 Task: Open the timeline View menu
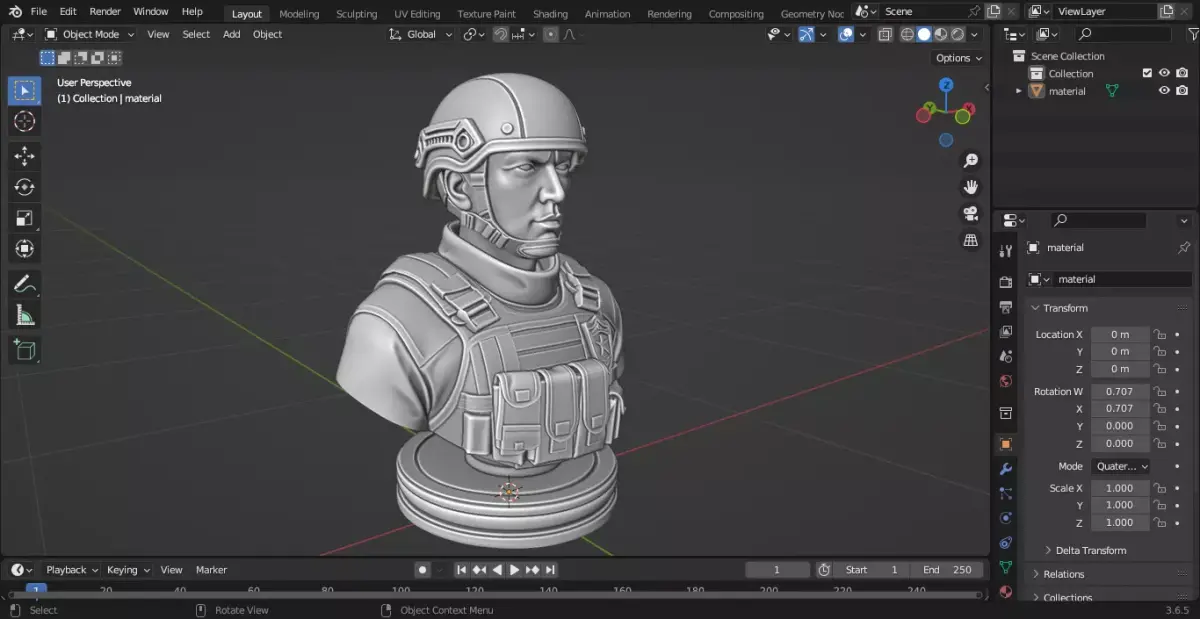172,570
